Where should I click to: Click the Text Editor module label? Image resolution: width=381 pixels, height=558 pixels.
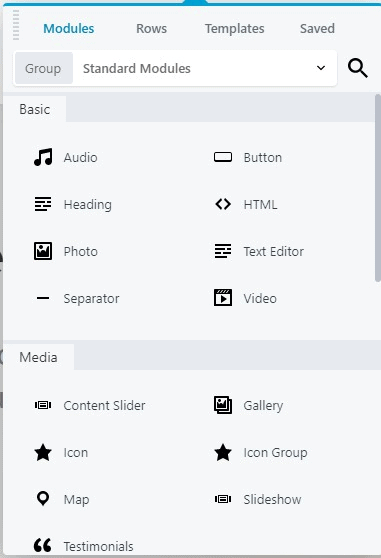pos(274,251)
